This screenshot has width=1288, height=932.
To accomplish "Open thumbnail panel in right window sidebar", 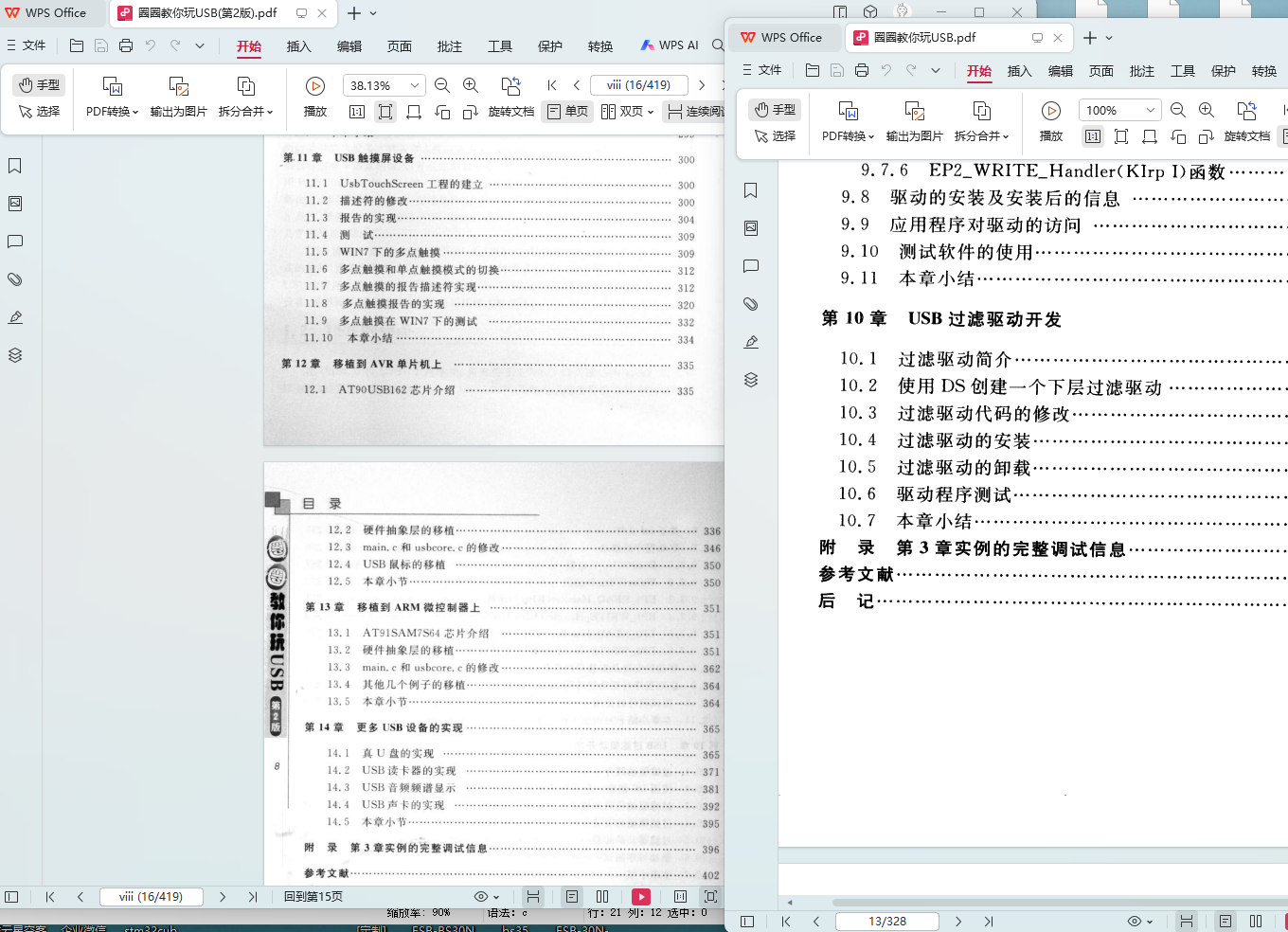I will point(751,228).
